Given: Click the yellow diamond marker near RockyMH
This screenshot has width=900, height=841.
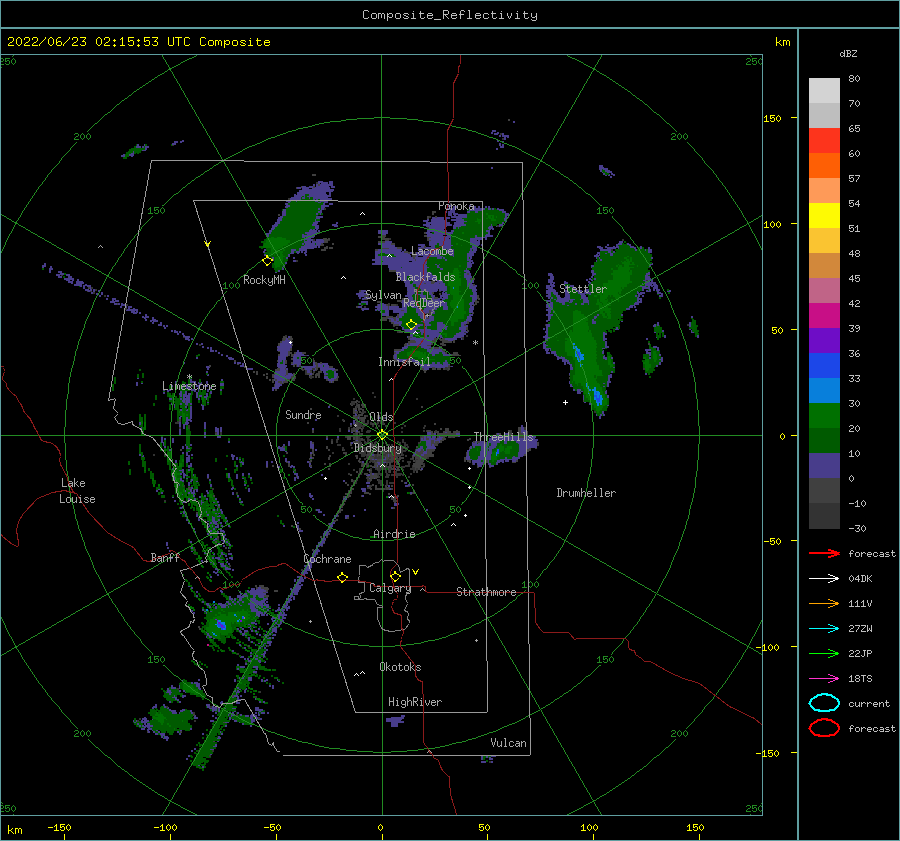Looking at the screenshot, I should tap(267, 261).
